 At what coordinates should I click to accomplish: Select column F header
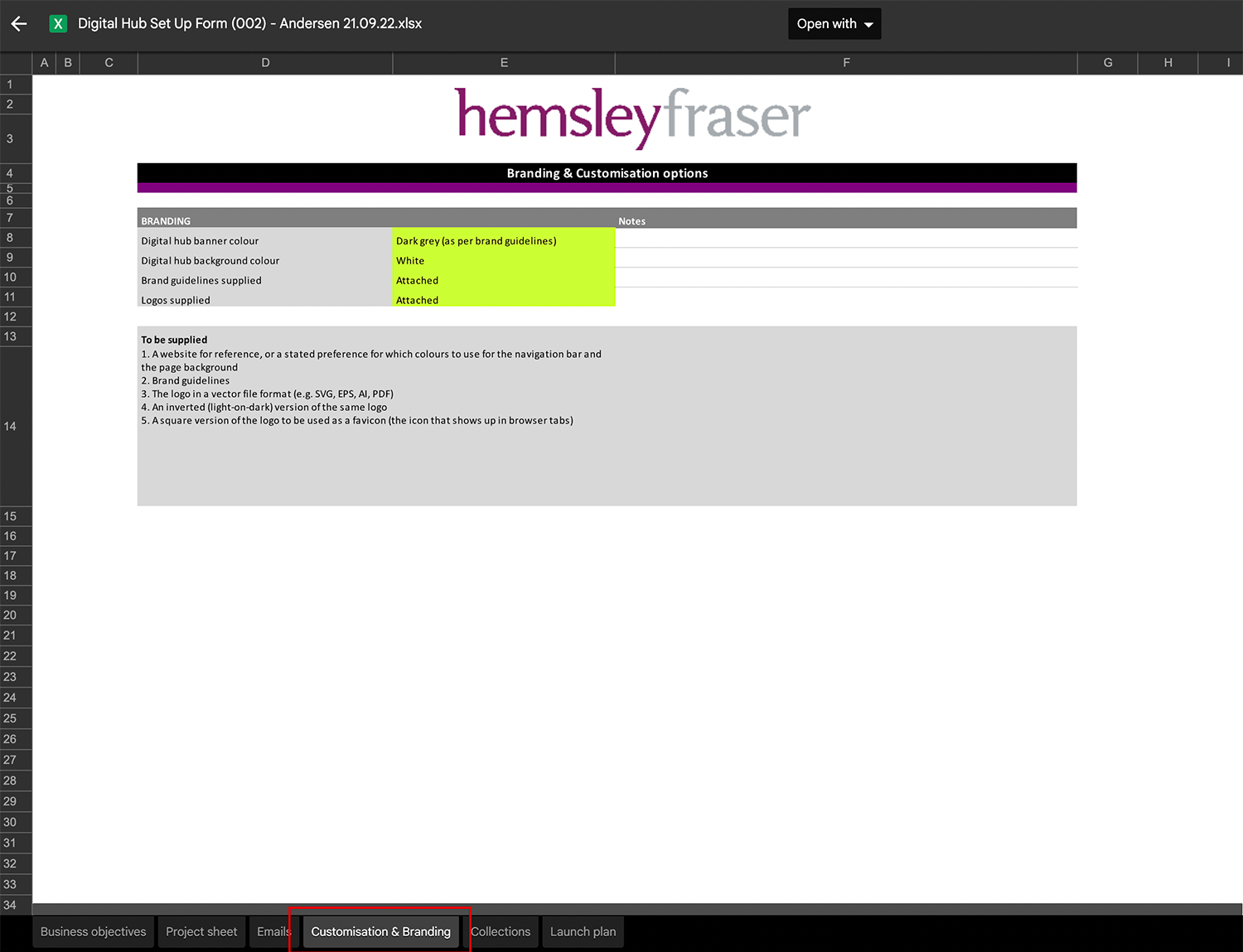click(846, 63)
